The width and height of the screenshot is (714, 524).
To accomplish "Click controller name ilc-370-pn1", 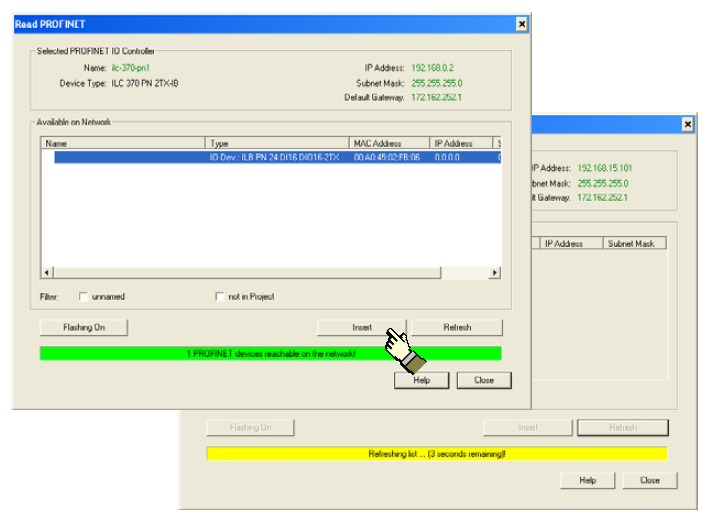I will tap(131, 68).
